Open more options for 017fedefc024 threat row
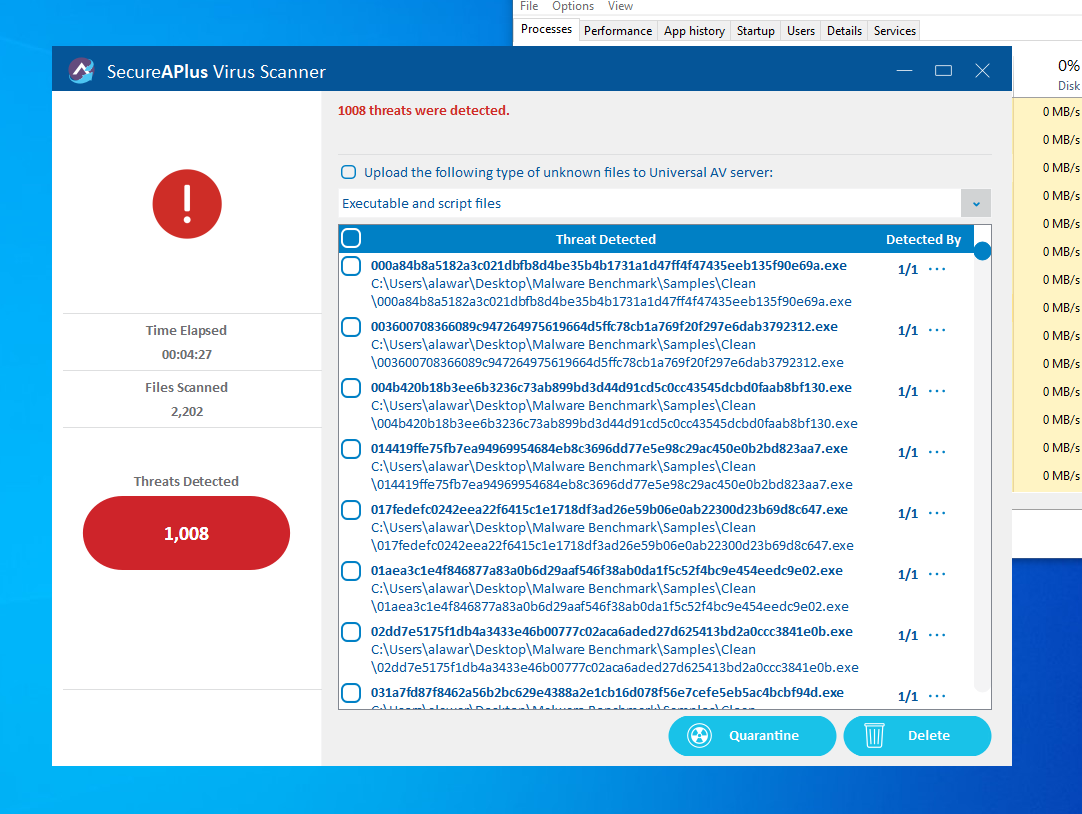 coord(937,513)
